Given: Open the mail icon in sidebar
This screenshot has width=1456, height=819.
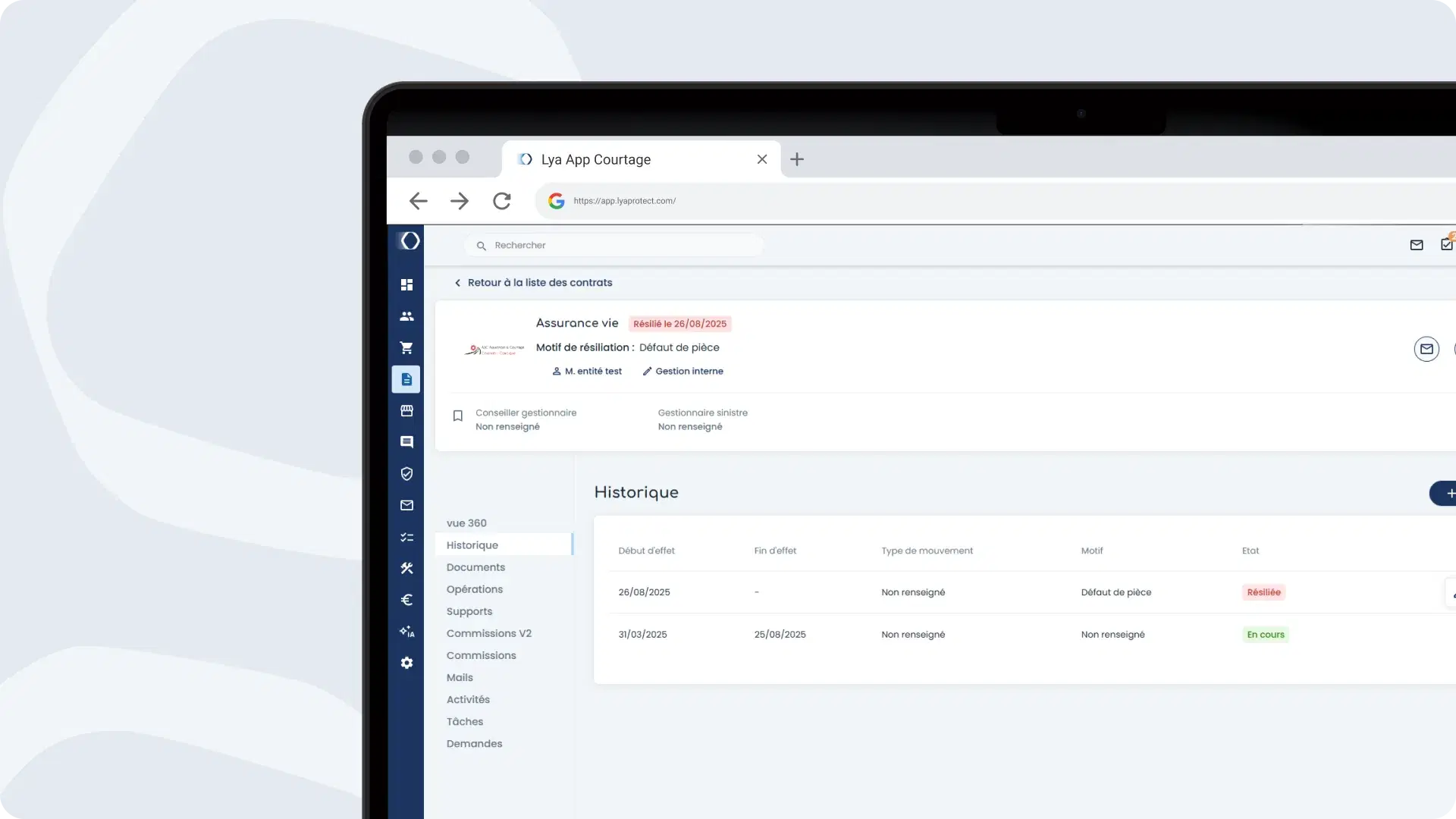Looking at the screenshot, I should pos(406,505).
